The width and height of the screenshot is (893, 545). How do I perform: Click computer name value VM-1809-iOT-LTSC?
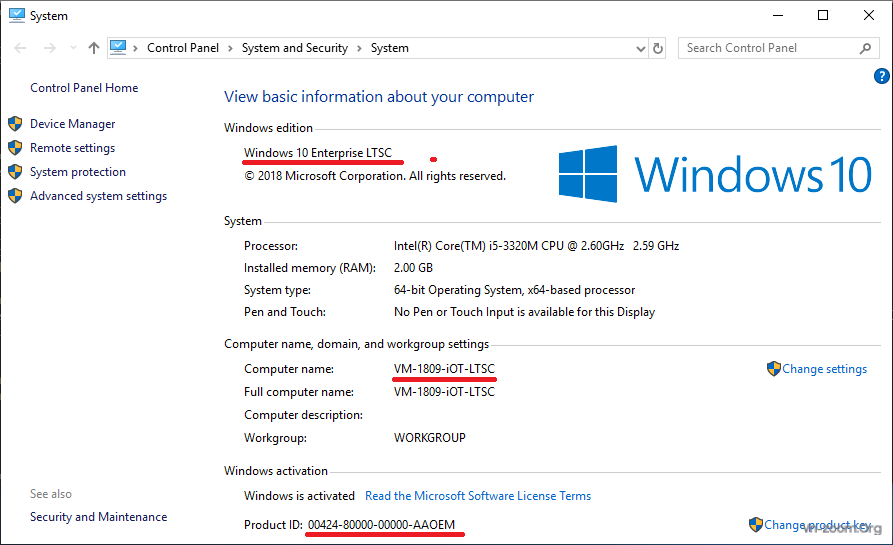444,369
